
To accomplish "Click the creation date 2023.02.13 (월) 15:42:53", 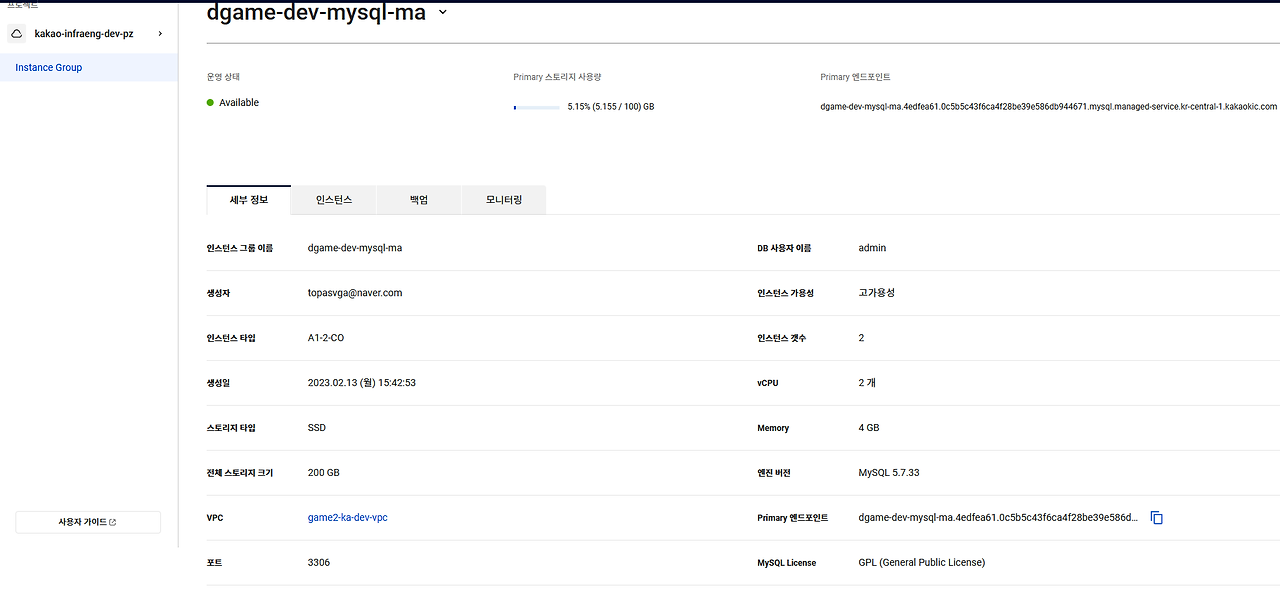I will point(362,383).
